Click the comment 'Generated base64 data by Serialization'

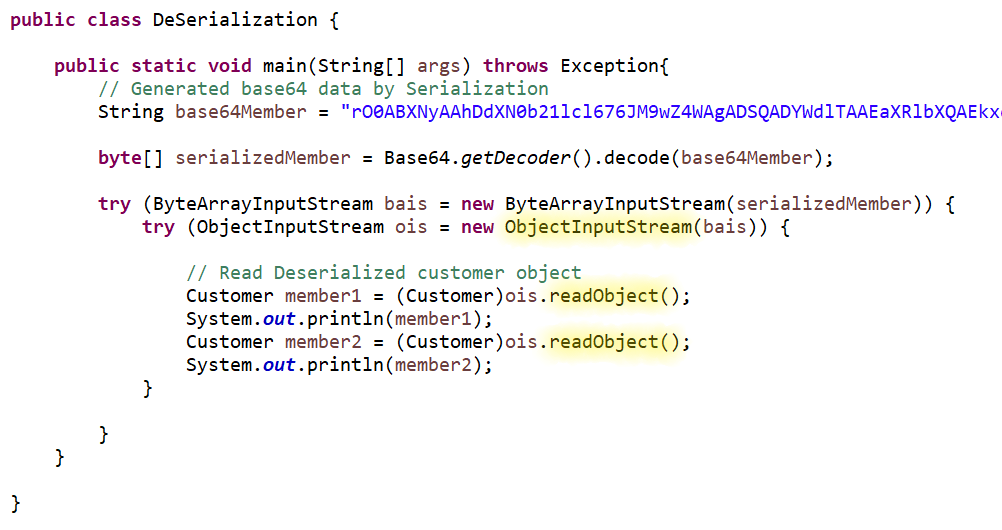click(323, 89)
